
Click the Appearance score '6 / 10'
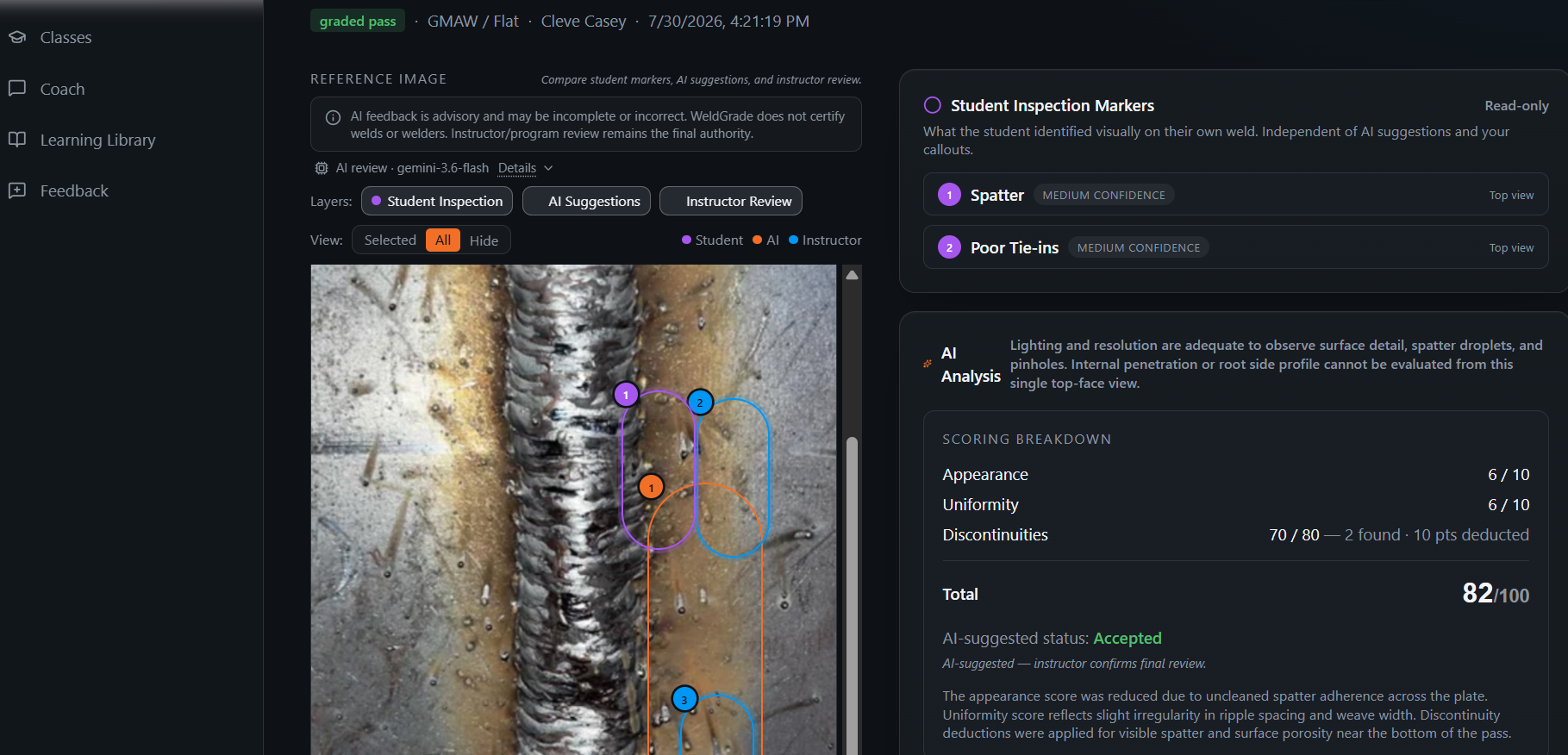point(1509,475)
